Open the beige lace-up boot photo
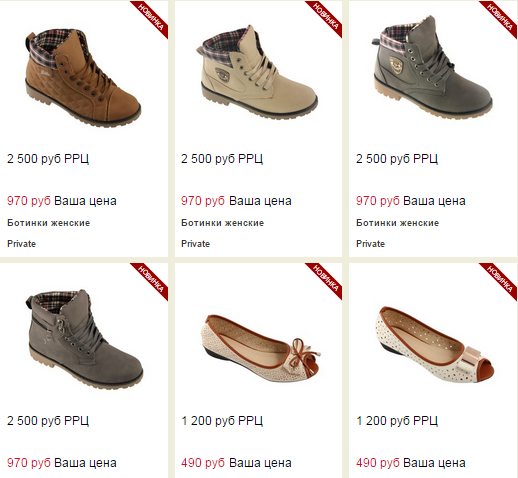Screen dimensions: 518x478 (257, 72)
